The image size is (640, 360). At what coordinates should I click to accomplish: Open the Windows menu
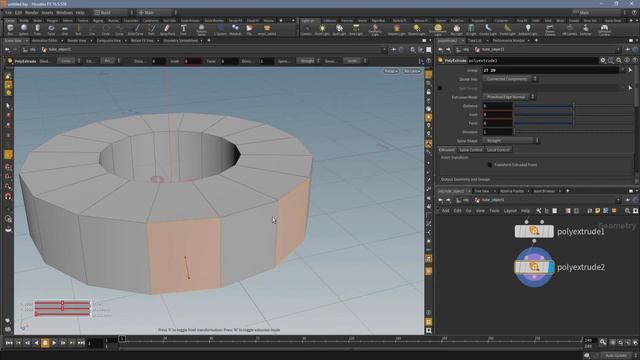[64, 13]
